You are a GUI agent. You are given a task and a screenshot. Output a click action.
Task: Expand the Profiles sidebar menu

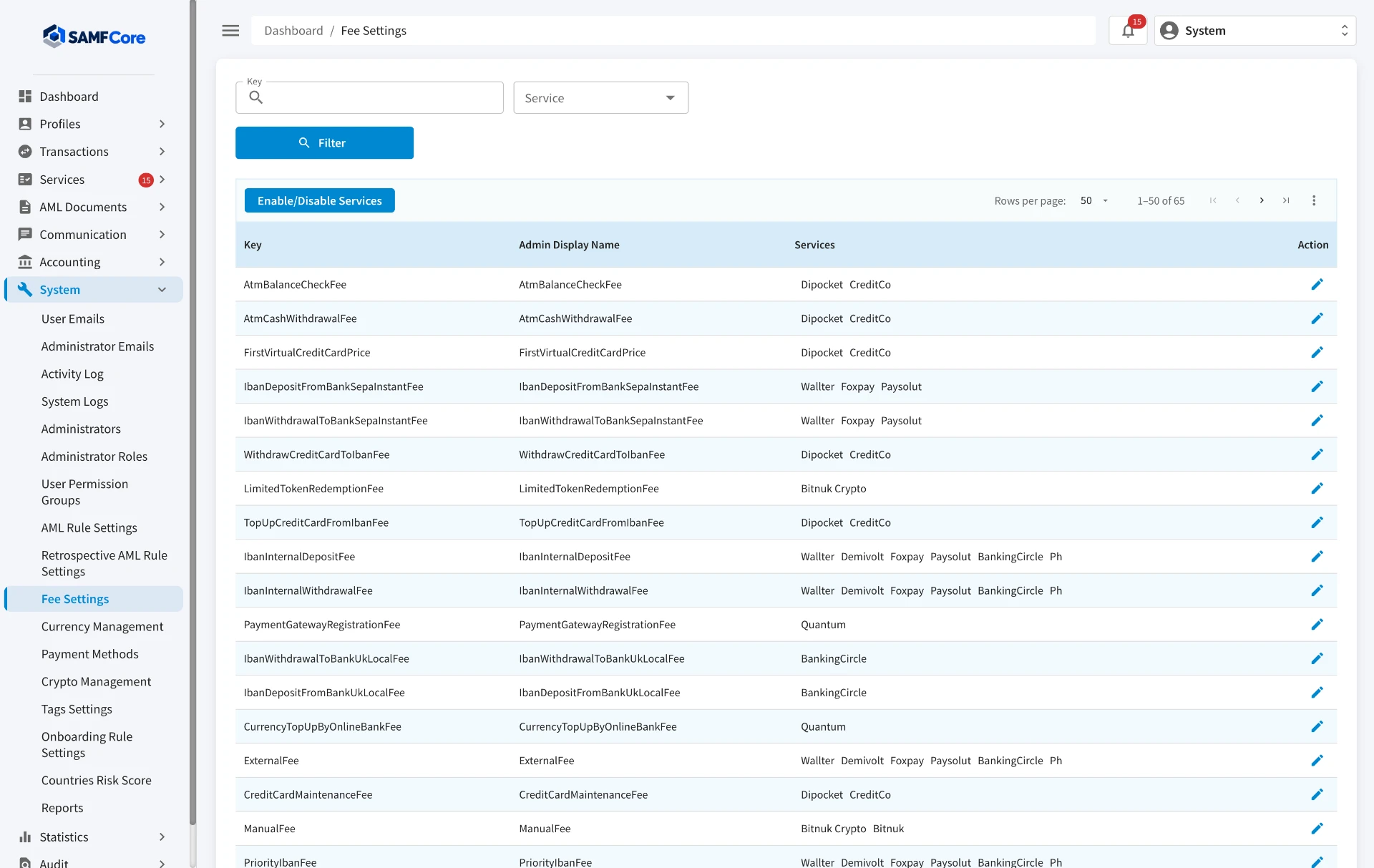[x=93, y=124]
